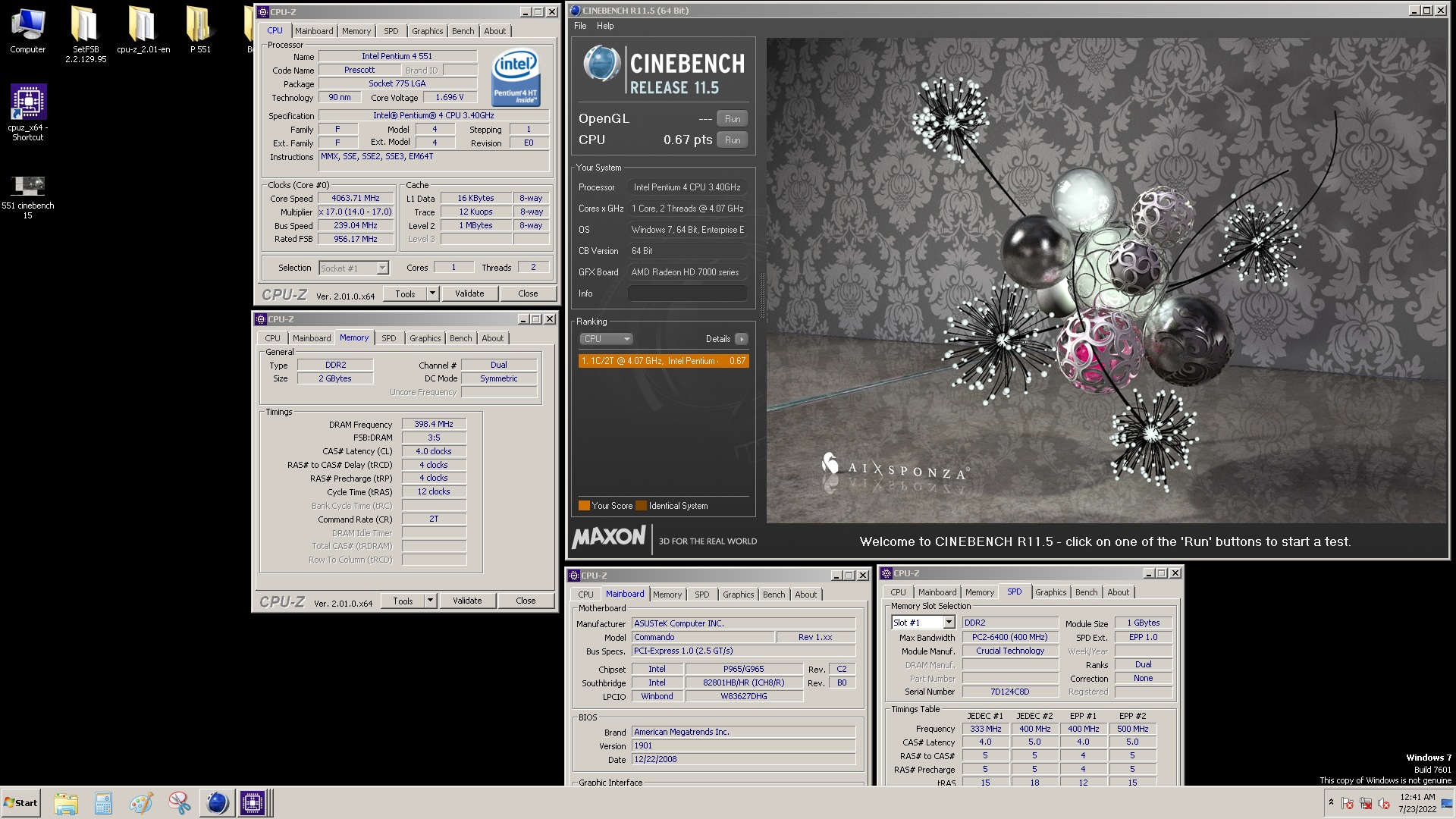This screenshot has width=1456, height=819.
Task: Select the 551 cinebench 15 desktop icon
Action: click(28, 196)
